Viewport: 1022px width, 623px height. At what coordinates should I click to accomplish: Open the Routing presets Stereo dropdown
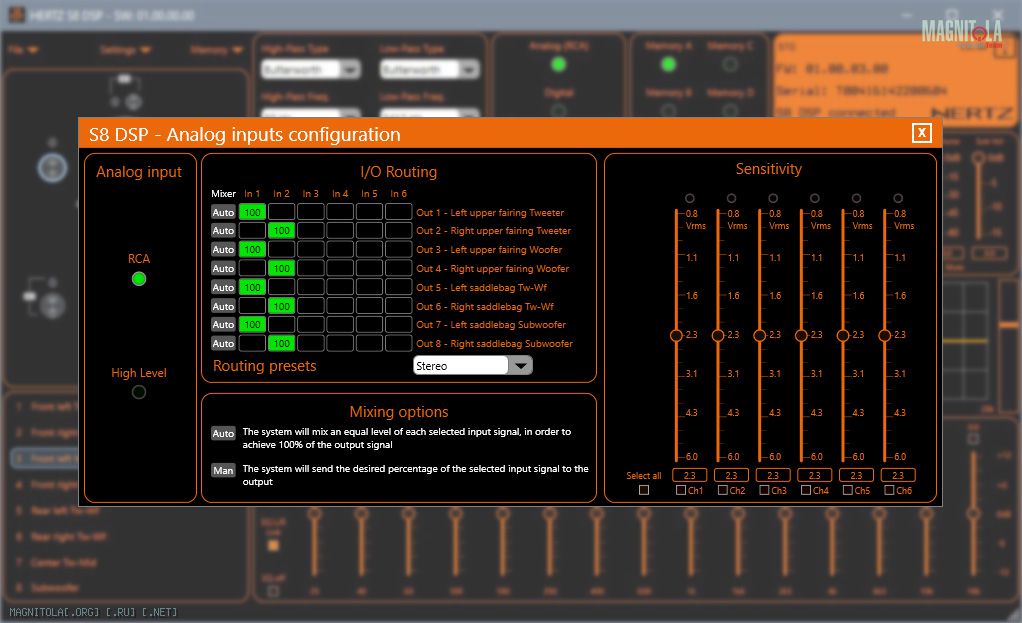coord(473,366)
